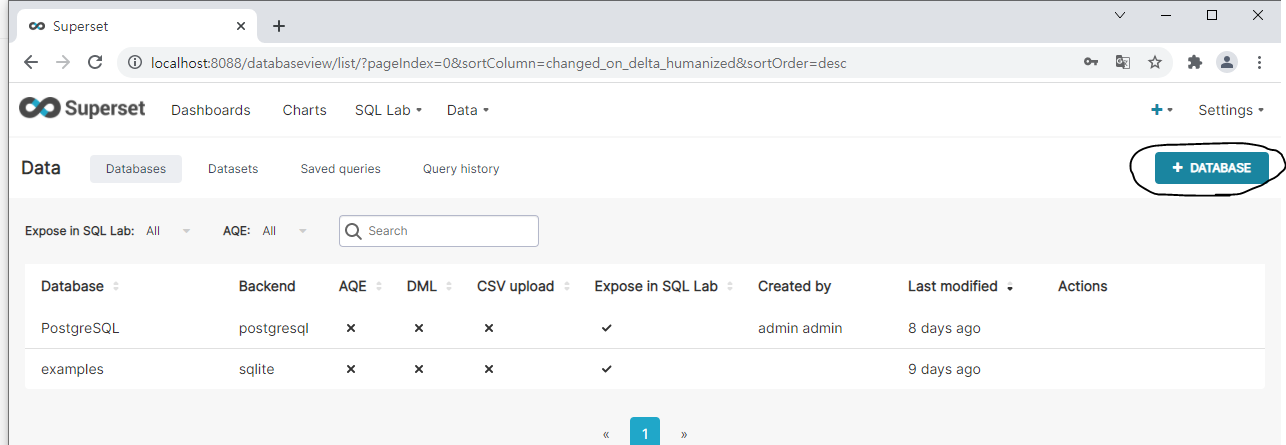Viewport: 1286px width, 445px height.
Task: Click the Superset logo in navbar
Action: click(82, 109)
